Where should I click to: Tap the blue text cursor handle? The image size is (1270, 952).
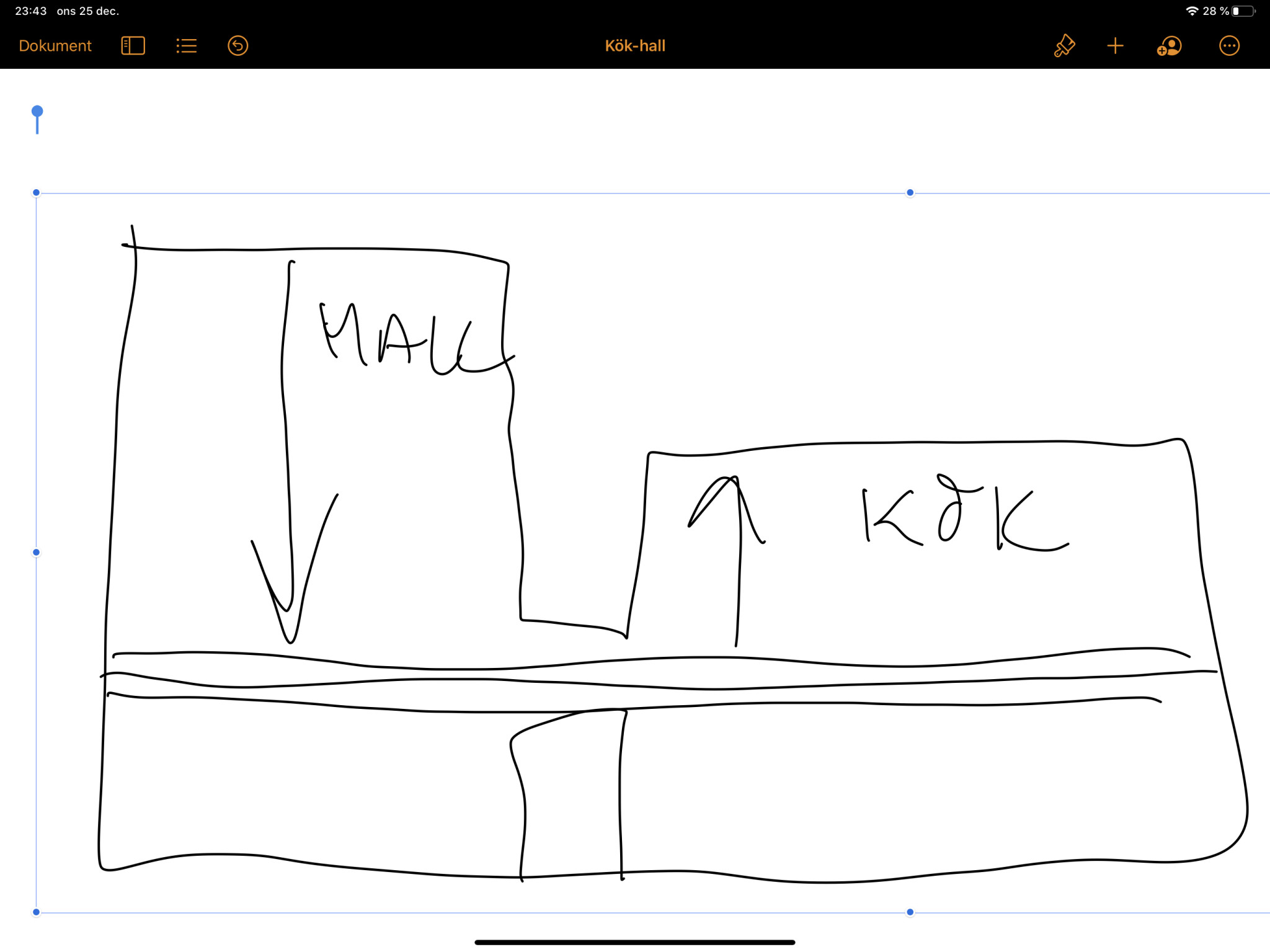37,112
